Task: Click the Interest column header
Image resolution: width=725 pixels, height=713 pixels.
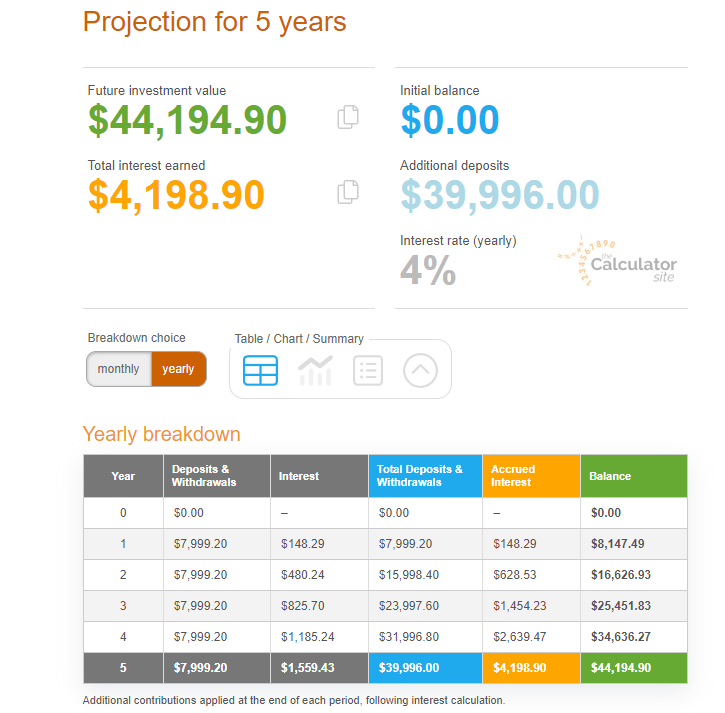Action: [319, 476]
